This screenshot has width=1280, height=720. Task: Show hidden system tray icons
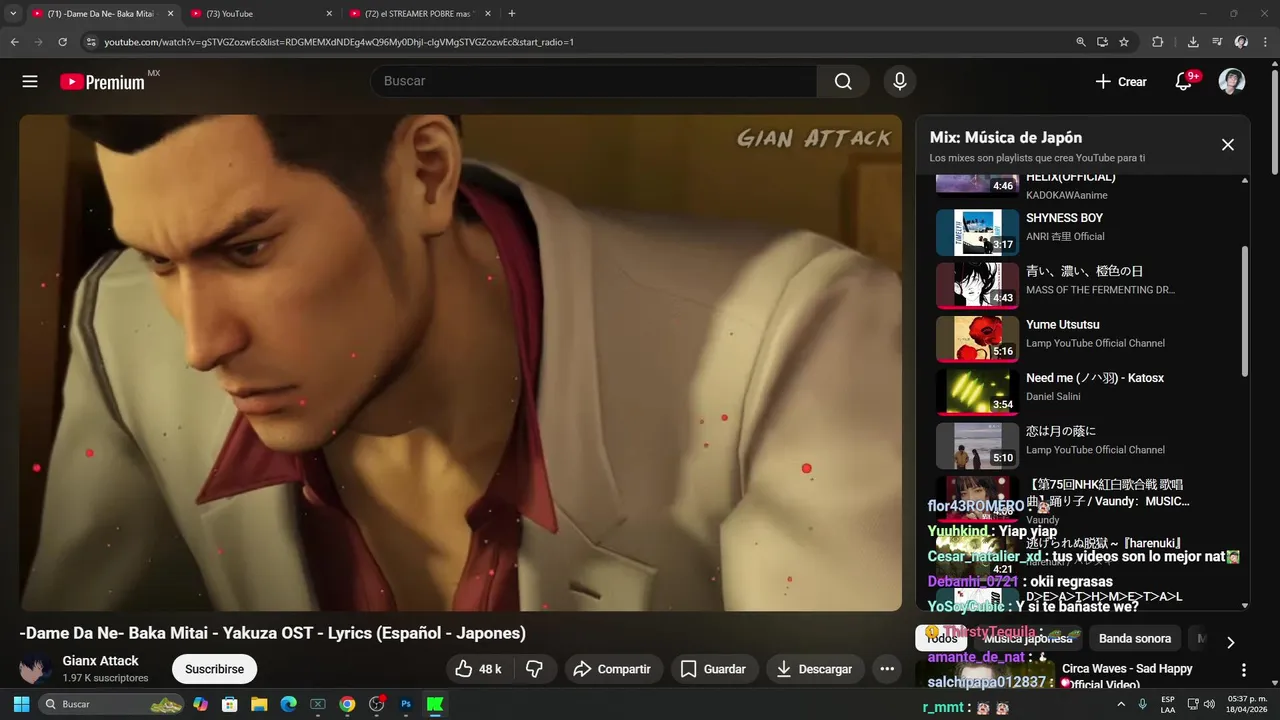pyautogui.click(x=1122, y=704)
